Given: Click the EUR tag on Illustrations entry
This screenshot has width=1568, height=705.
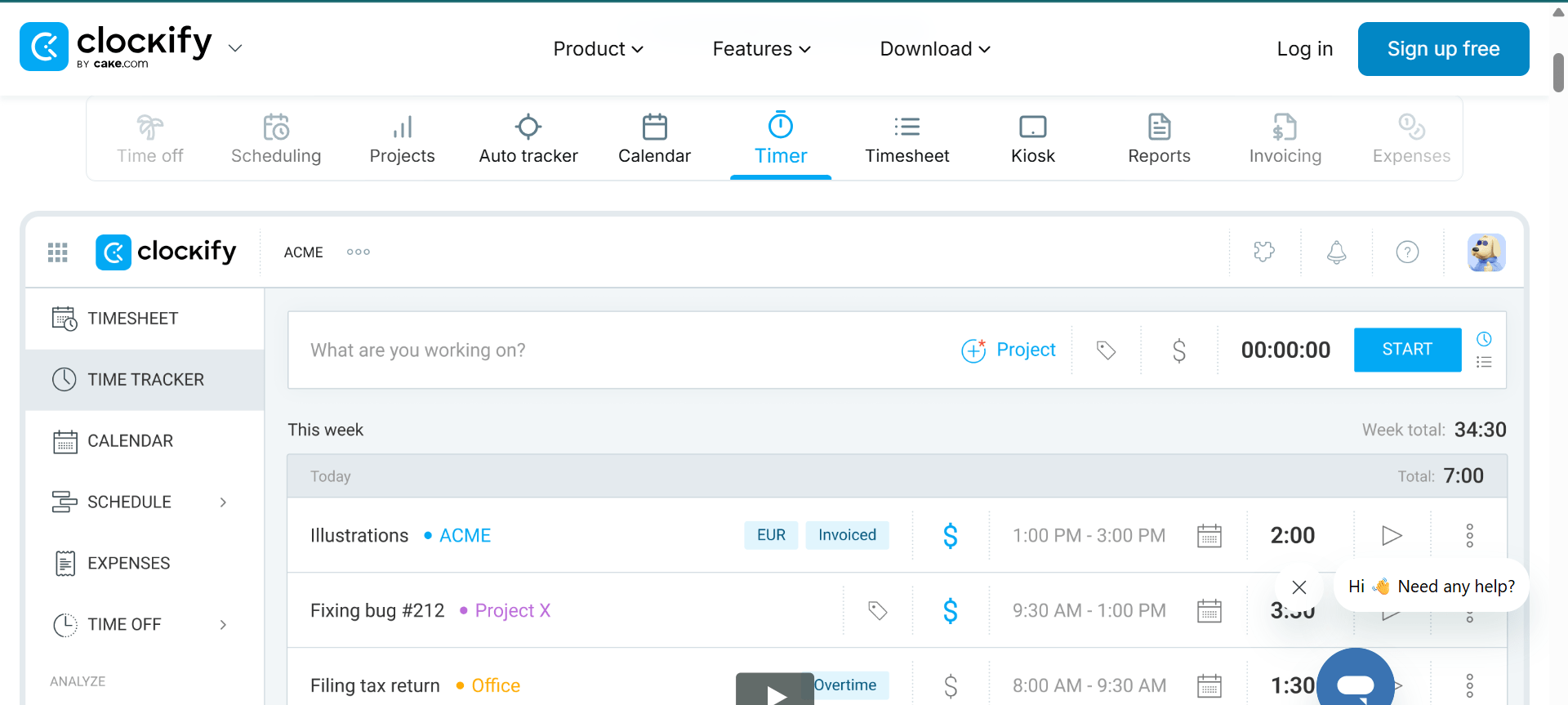Looking at the screenshot, I should [771, 535].
